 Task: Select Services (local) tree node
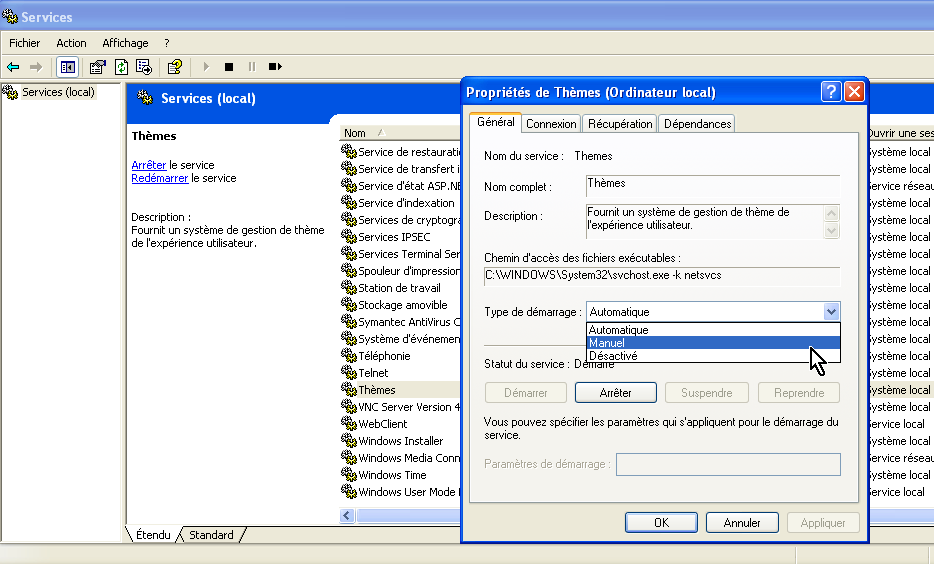pyautogui.click(x=58, y=92)
